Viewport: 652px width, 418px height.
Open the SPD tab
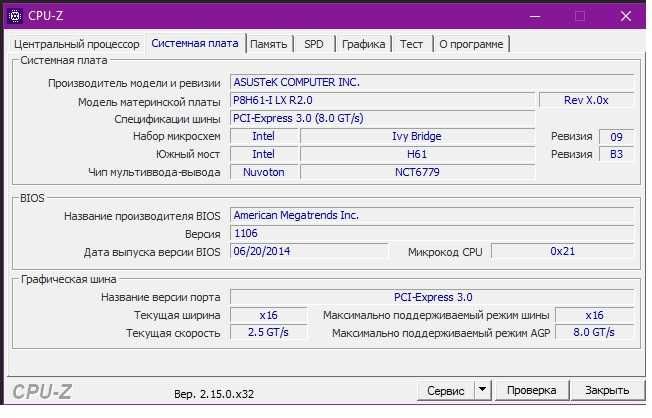[314, 44]
